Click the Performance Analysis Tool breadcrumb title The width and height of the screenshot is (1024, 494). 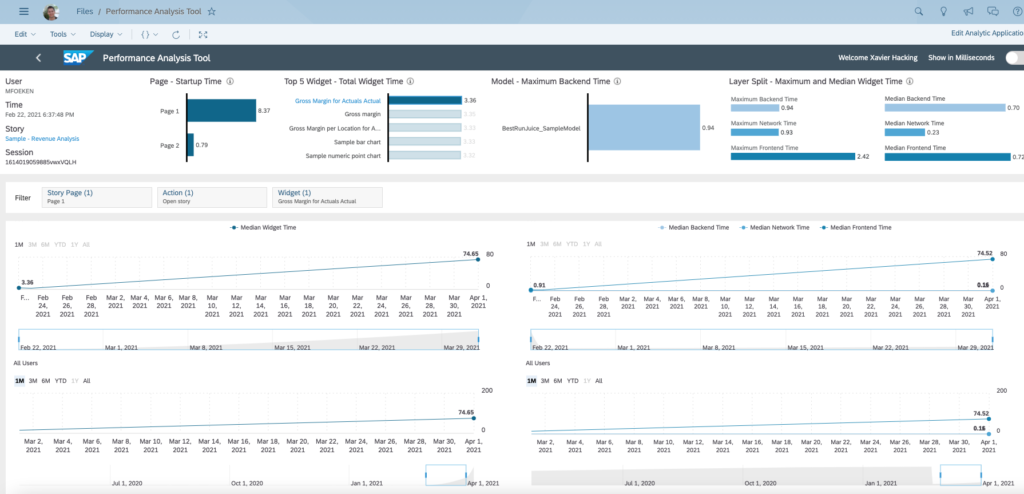coord(154,12)
